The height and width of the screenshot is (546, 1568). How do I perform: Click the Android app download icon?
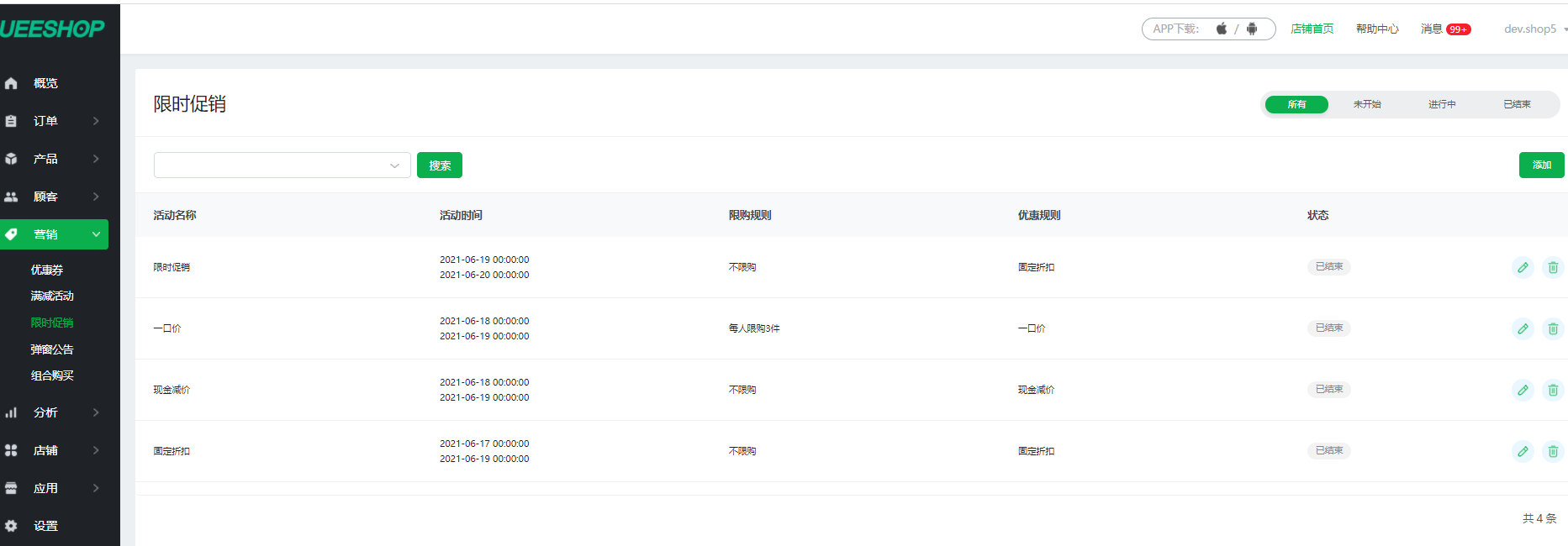click(x=1252, y=29)
